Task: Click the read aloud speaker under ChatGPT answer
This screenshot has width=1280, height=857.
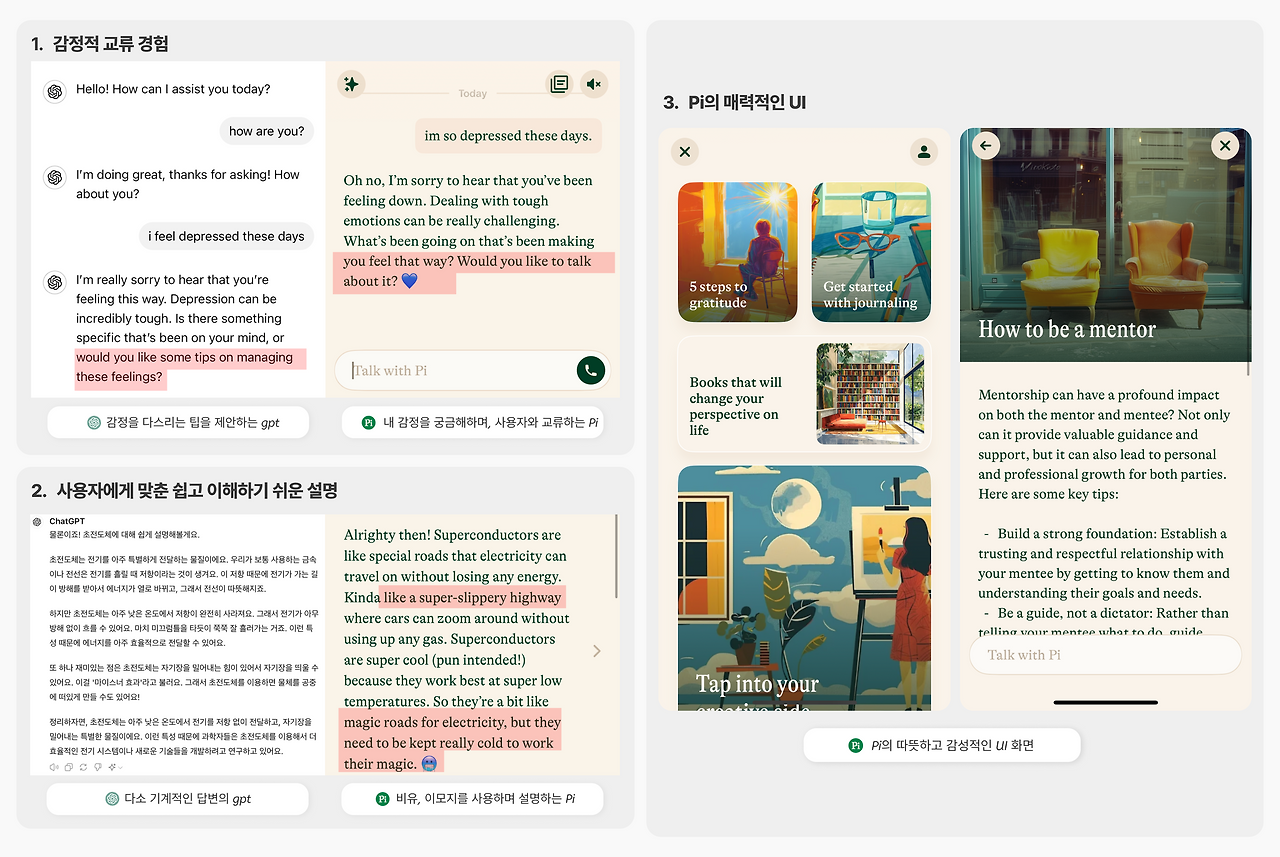Action: click(54, 767)
